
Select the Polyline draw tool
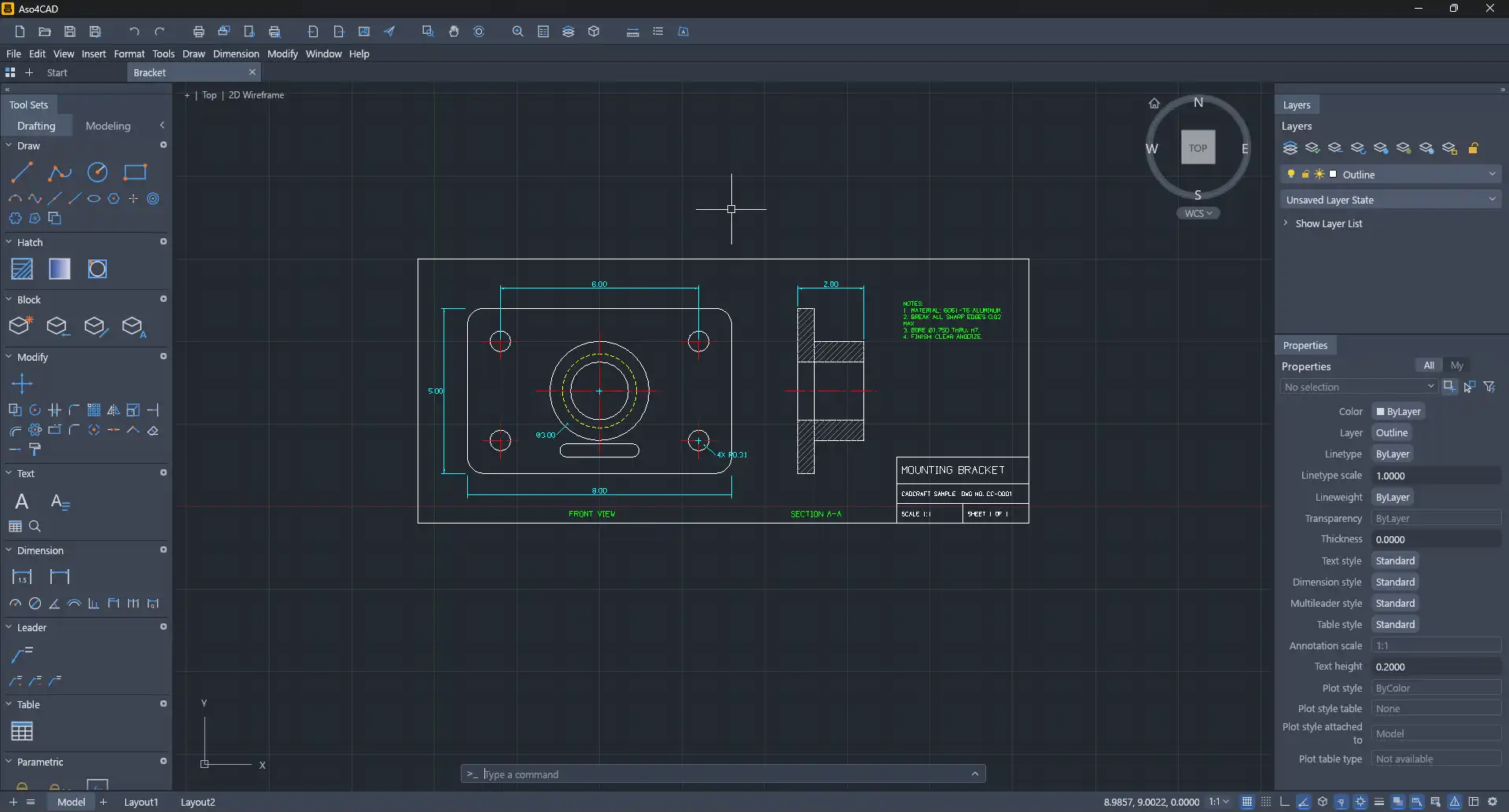tap(60, 172)
